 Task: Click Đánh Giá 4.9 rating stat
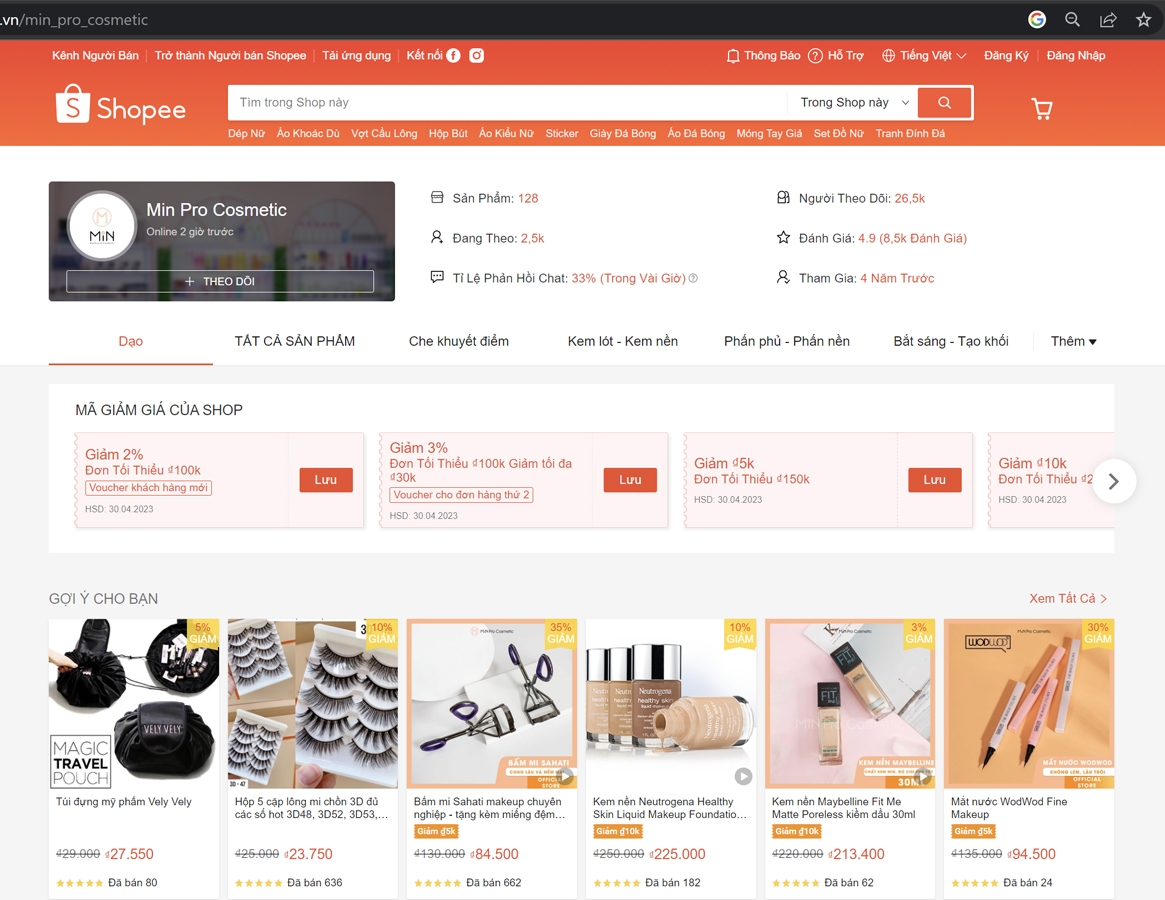883,239
